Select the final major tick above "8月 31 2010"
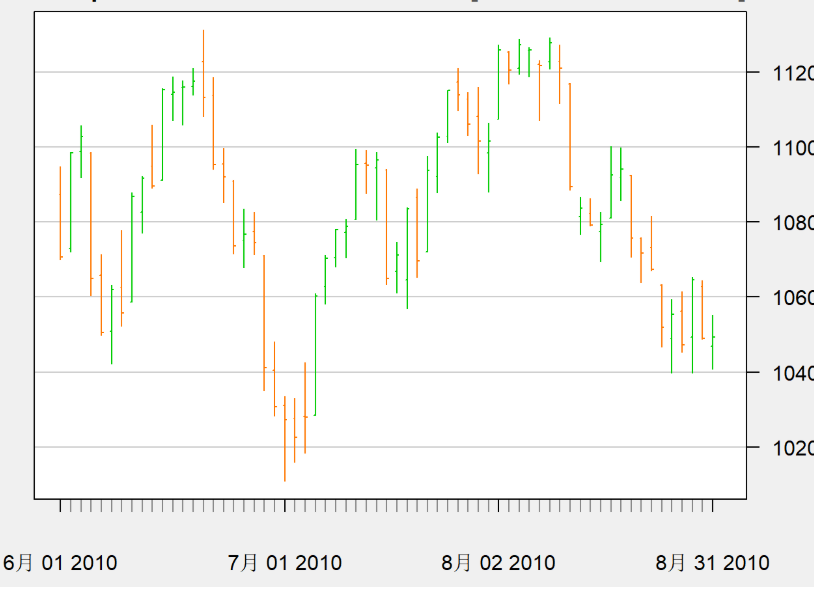 (x=712, y=505)
